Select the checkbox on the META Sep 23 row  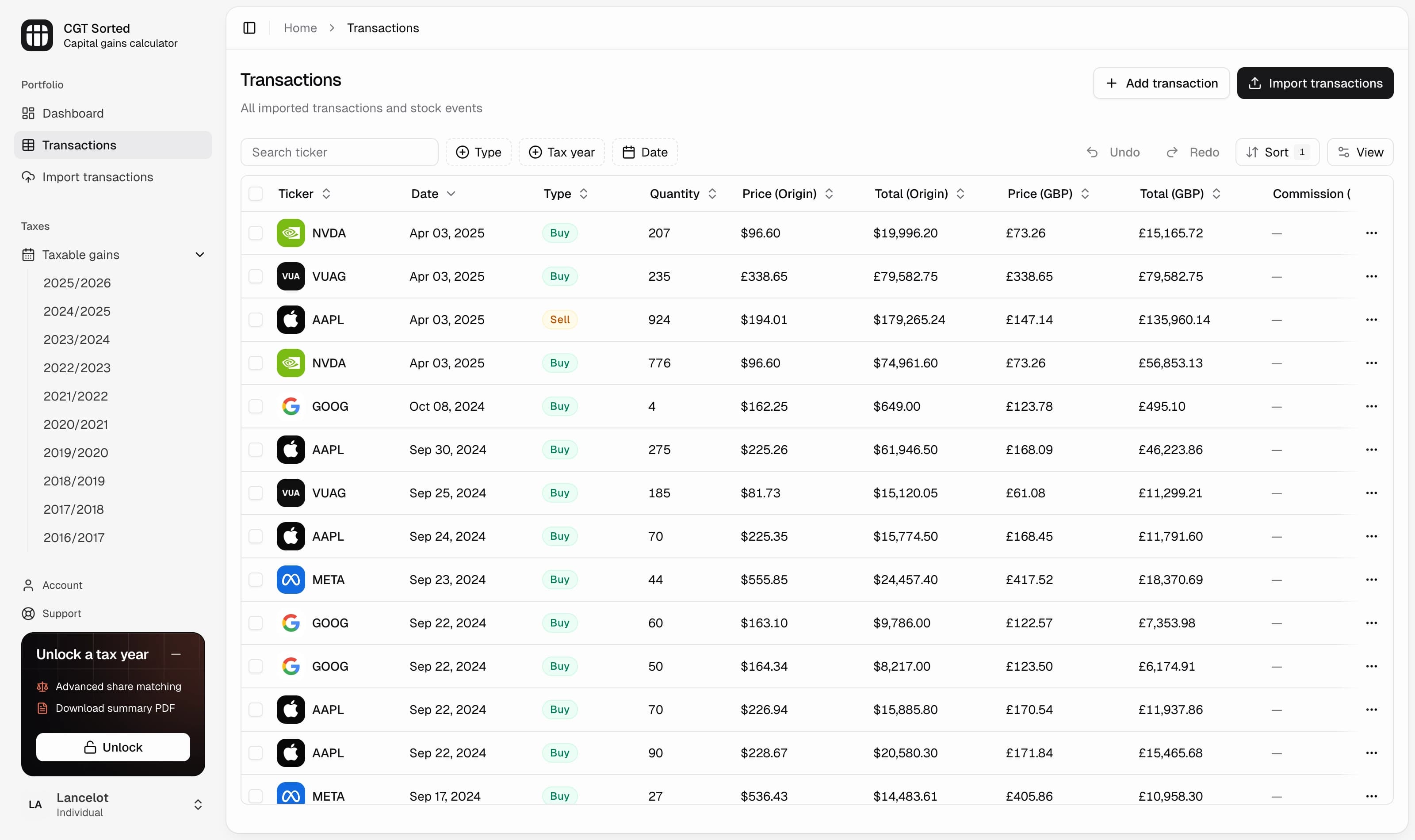tap(256, 580)
